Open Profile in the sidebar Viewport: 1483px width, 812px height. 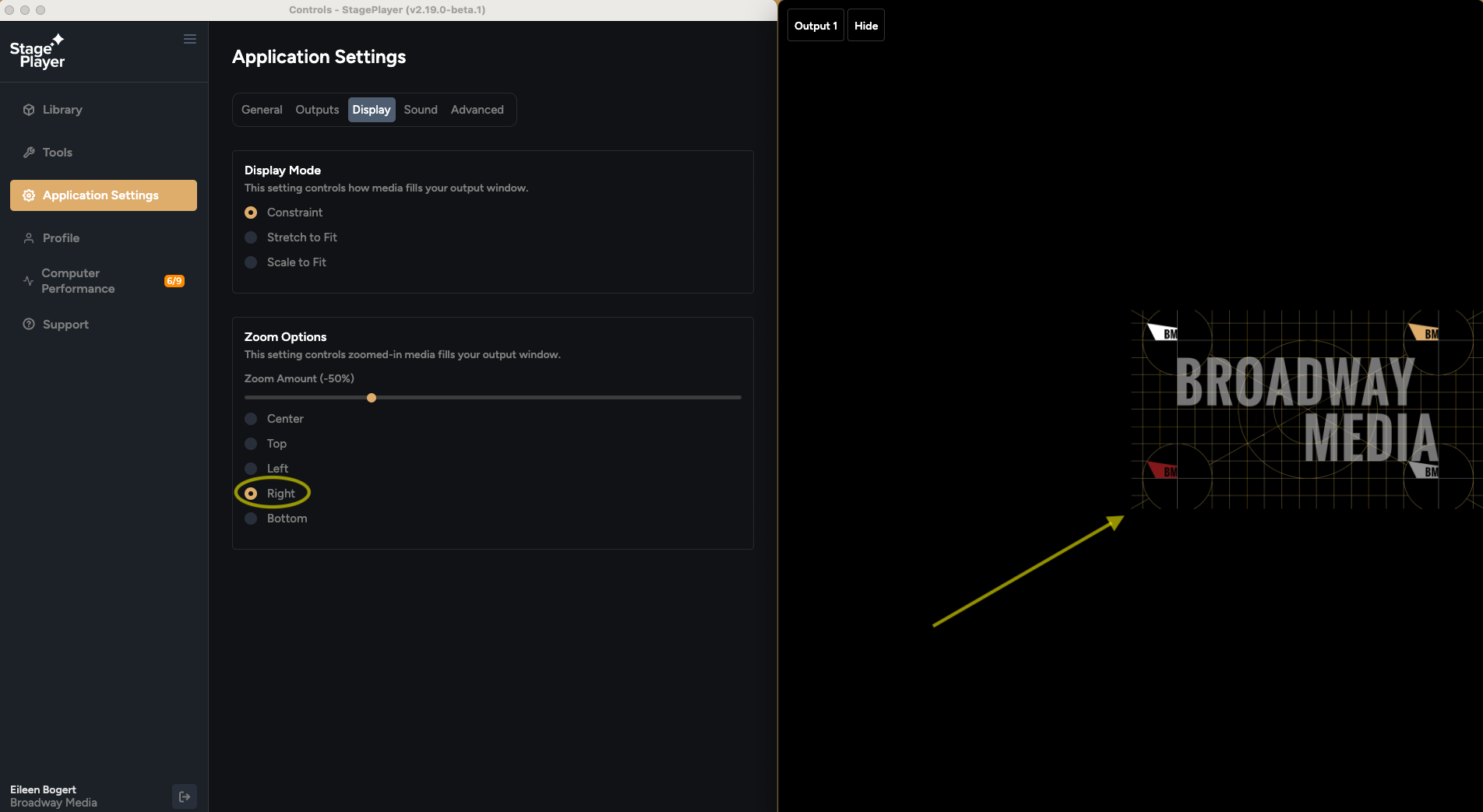click(104, 238)
